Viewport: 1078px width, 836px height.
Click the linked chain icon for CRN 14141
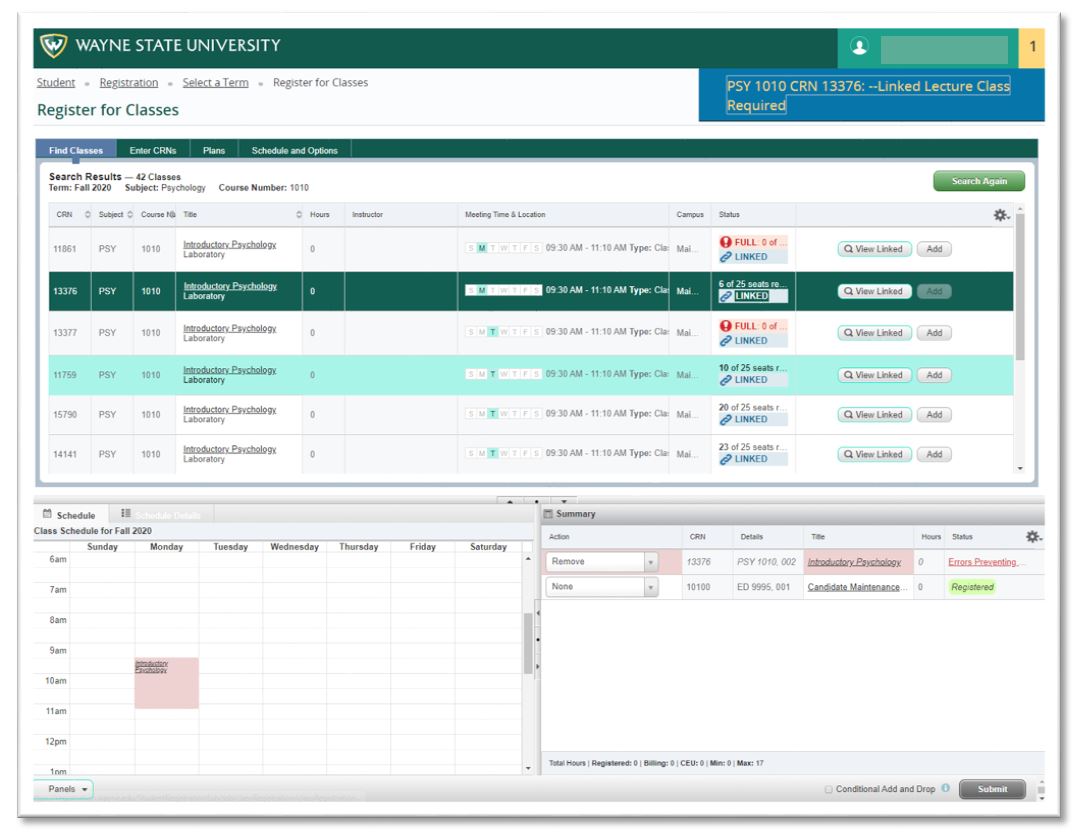coord(725,459)
